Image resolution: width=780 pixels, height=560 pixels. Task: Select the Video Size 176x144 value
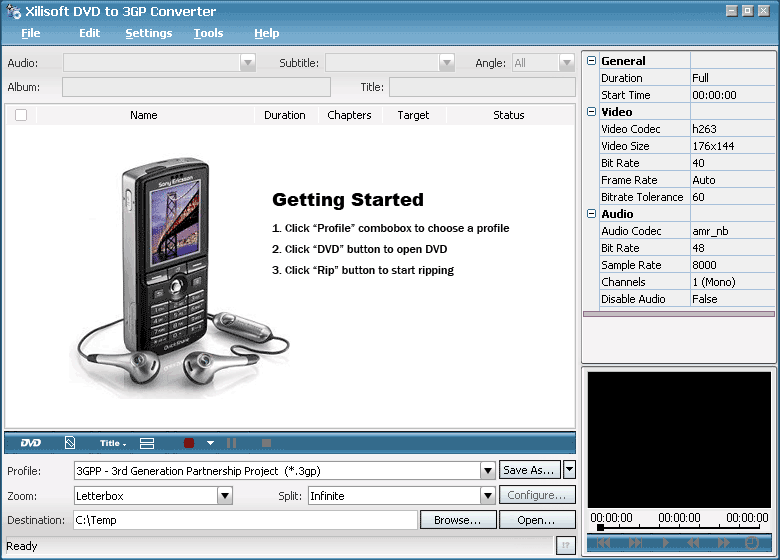[732, 146]
